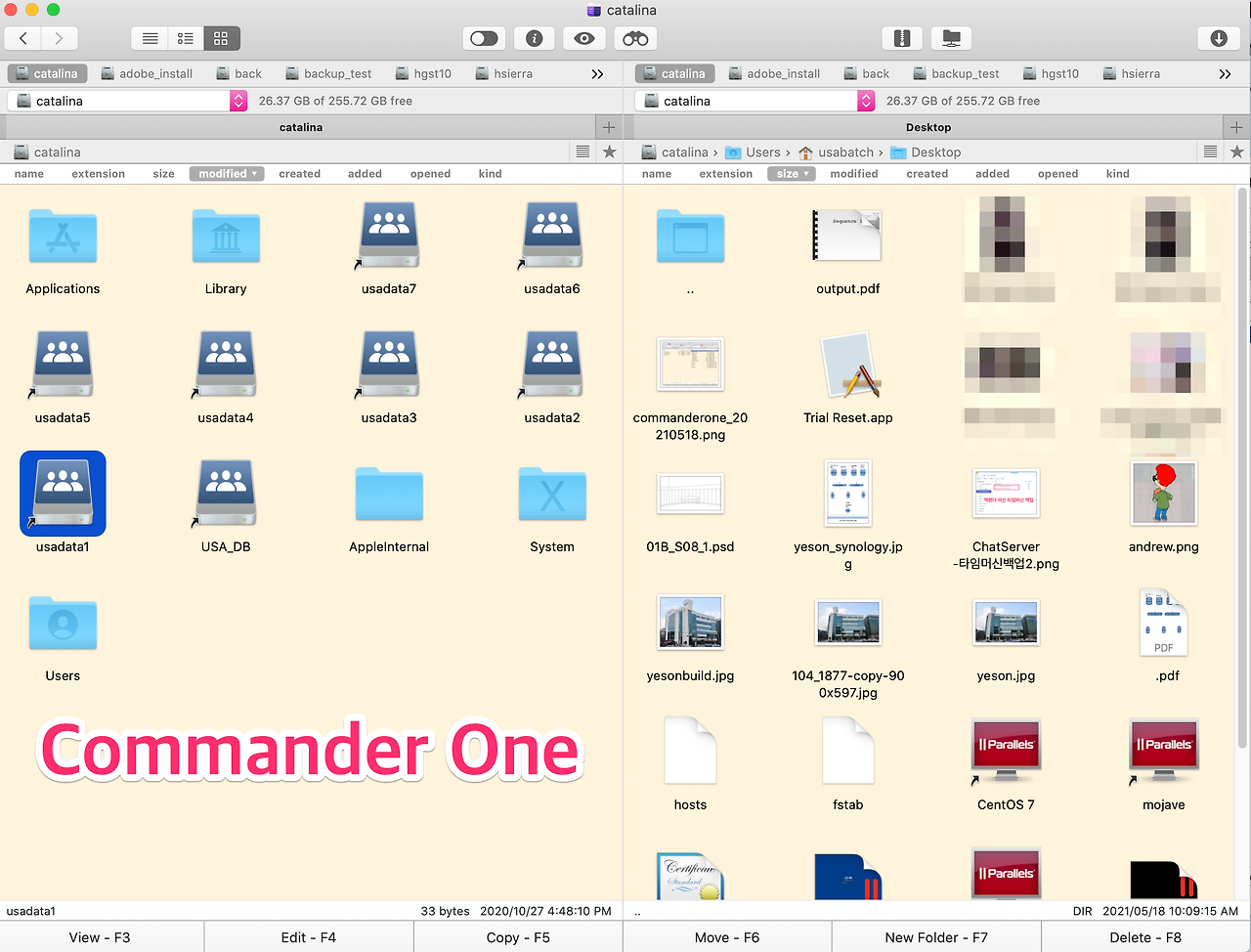The width and height of the screenshot is (1251, 952).
Task: Open the modified column sort dropdown
Action: pos(227,173)
